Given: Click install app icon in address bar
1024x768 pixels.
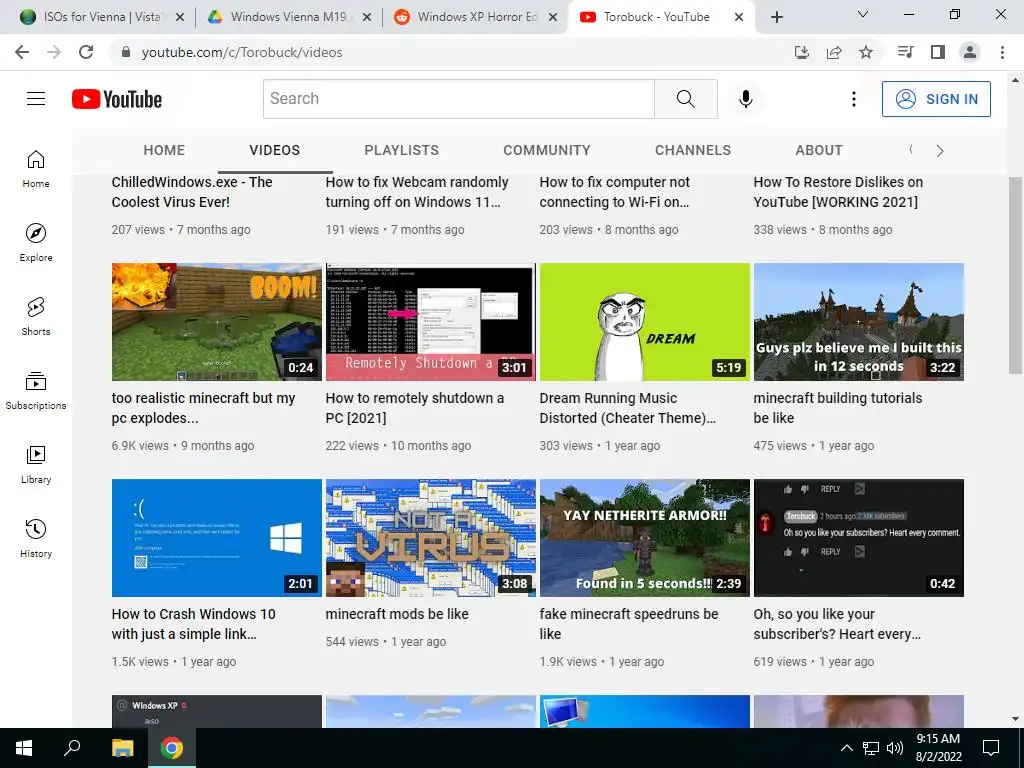Looking at the screenshot, I should tap(802, 52).
